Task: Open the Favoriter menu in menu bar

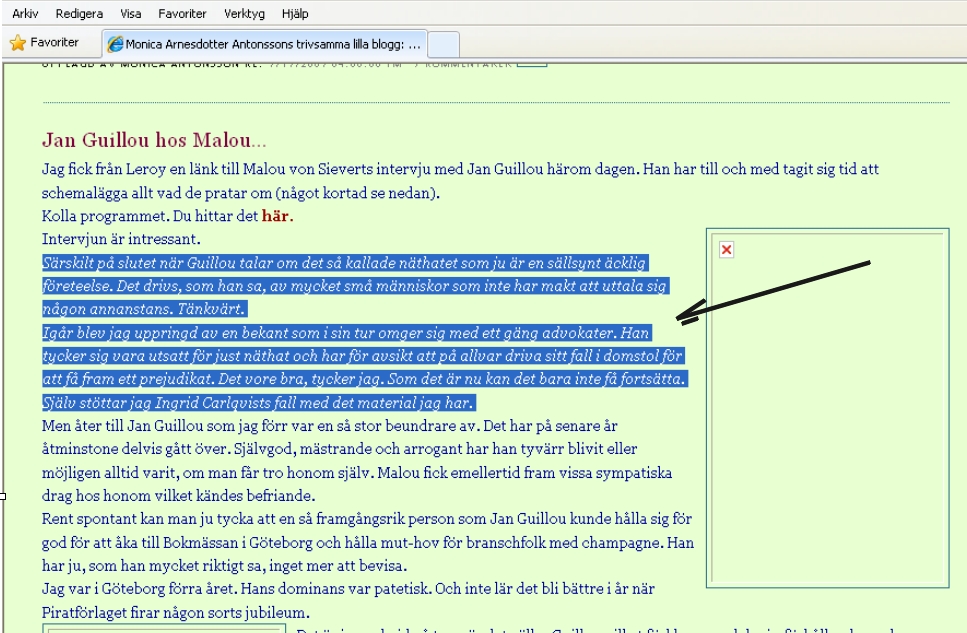Action: tap(182, 13)
